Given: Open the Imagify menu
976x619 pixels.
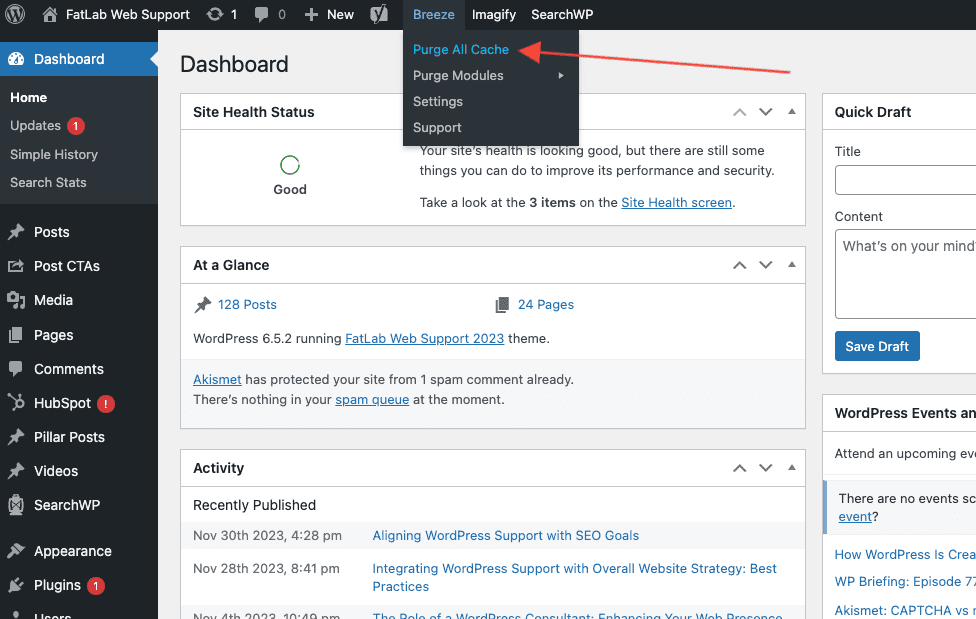Looking at the screenshot, I should (493, 14).
